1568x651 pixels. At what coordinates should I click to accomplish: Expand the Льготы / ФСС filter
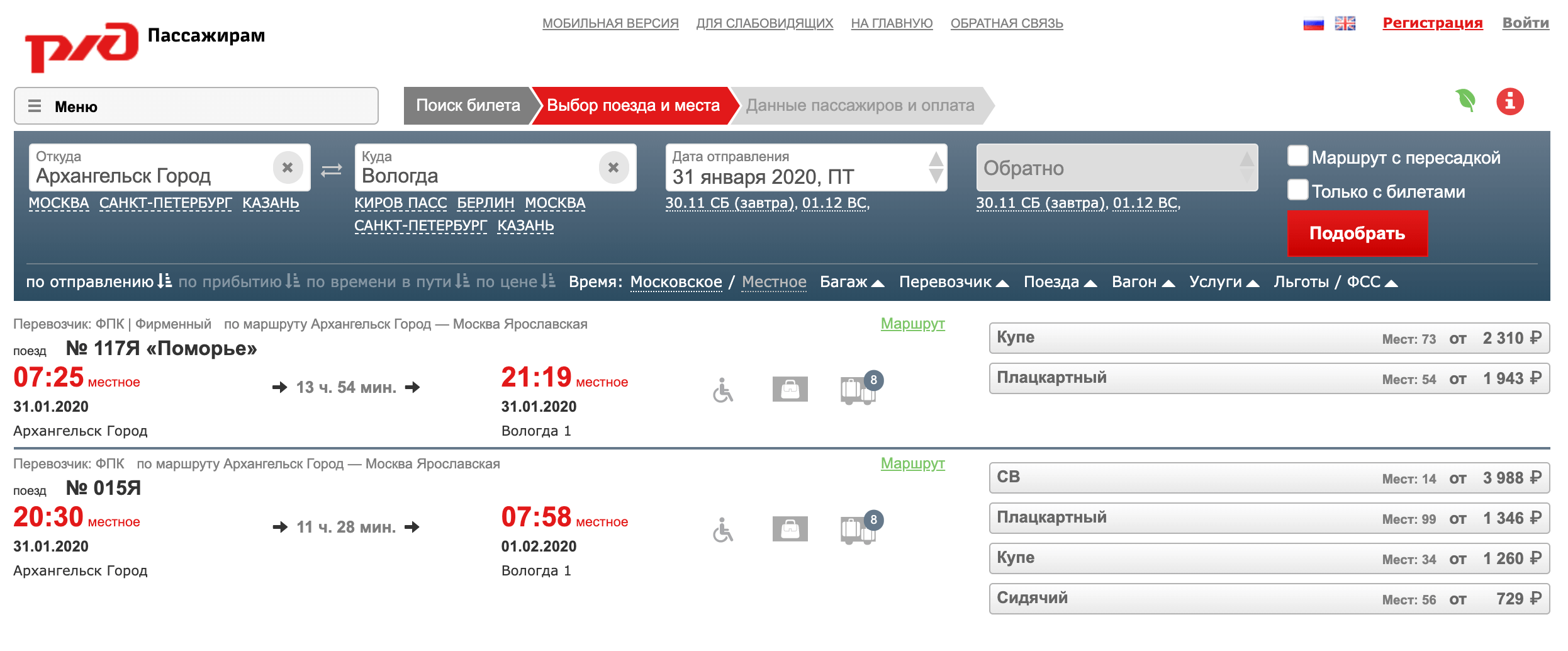tap(1336, 282)
